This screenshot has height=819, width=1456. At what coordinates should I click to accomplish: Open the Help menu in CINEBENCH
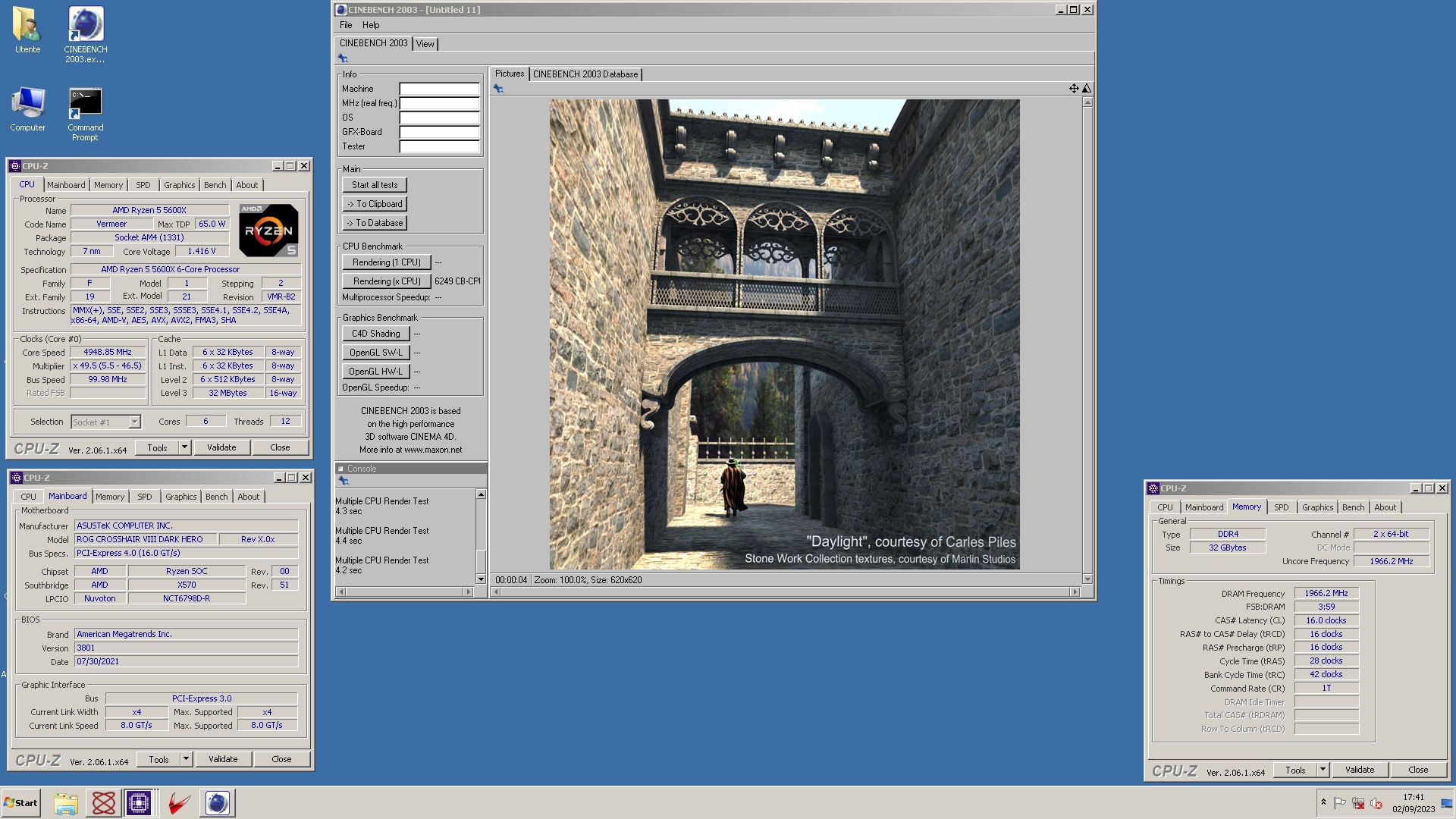371,25
